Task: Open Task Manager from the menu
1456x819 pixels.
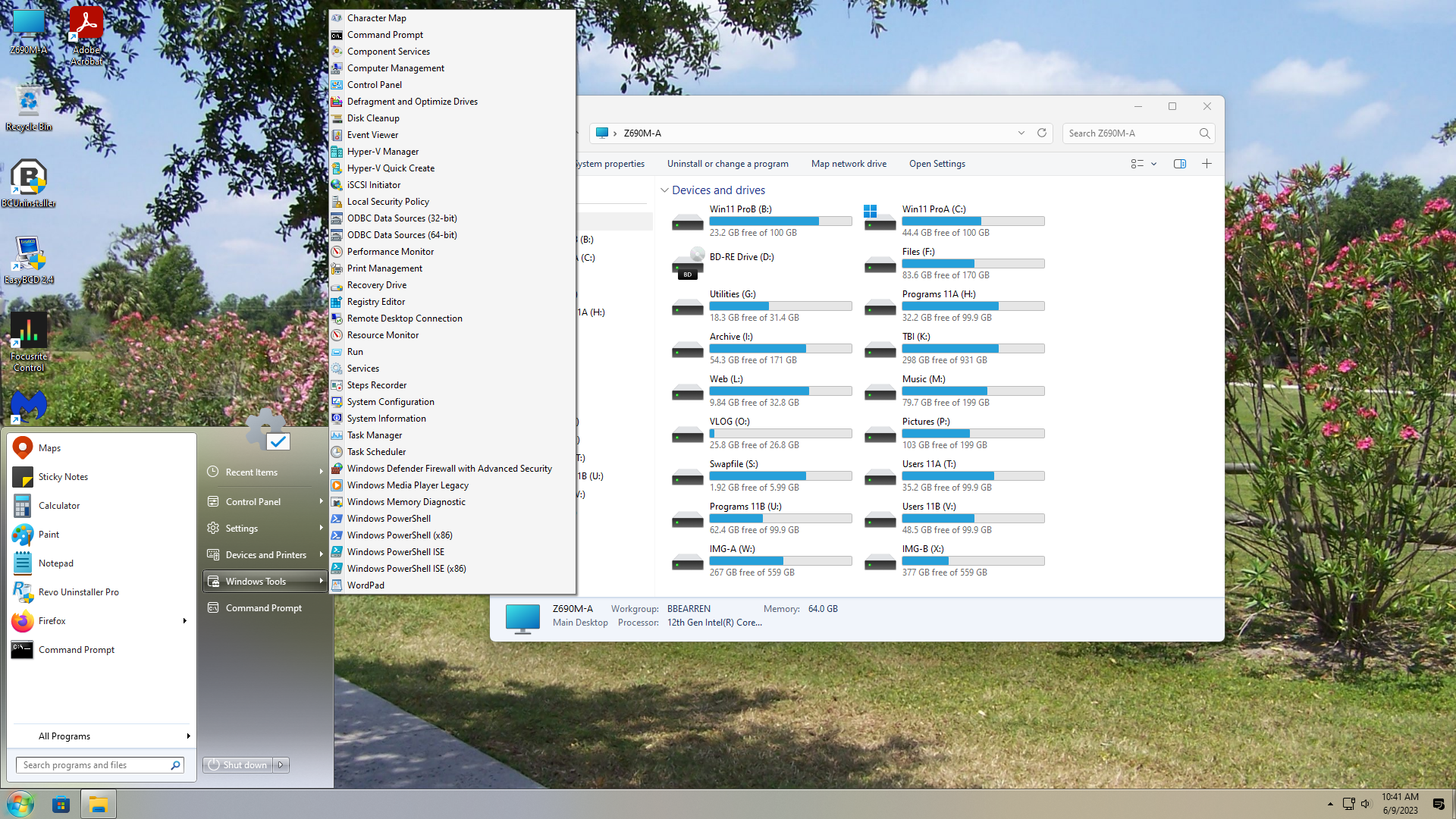Action: [x=374, y=435]
